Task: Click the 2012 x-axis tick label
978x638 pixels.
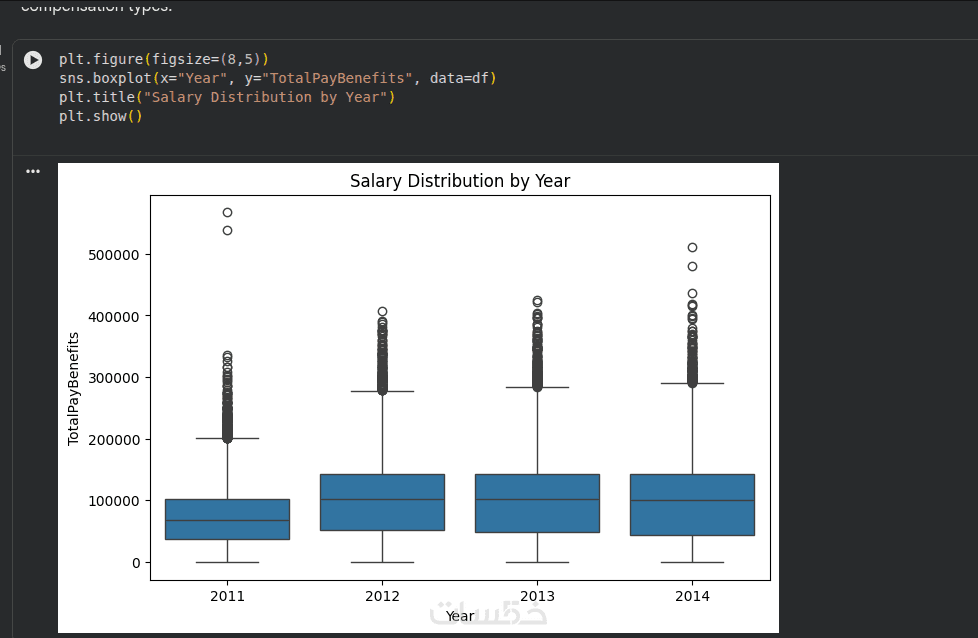Action: pos(382,596)
